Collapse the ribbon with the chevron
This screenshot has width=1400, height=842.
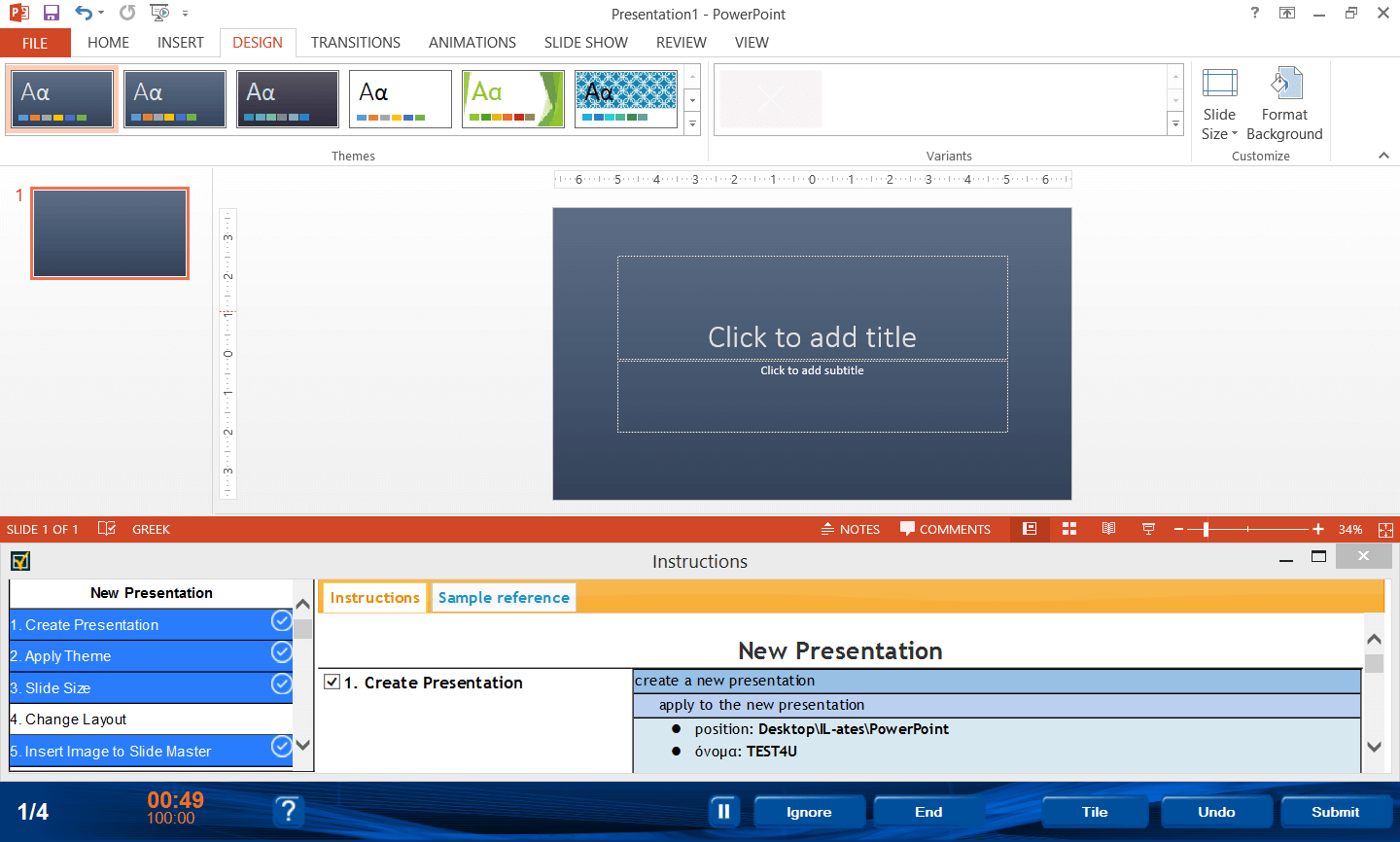tap(1383, 156)
